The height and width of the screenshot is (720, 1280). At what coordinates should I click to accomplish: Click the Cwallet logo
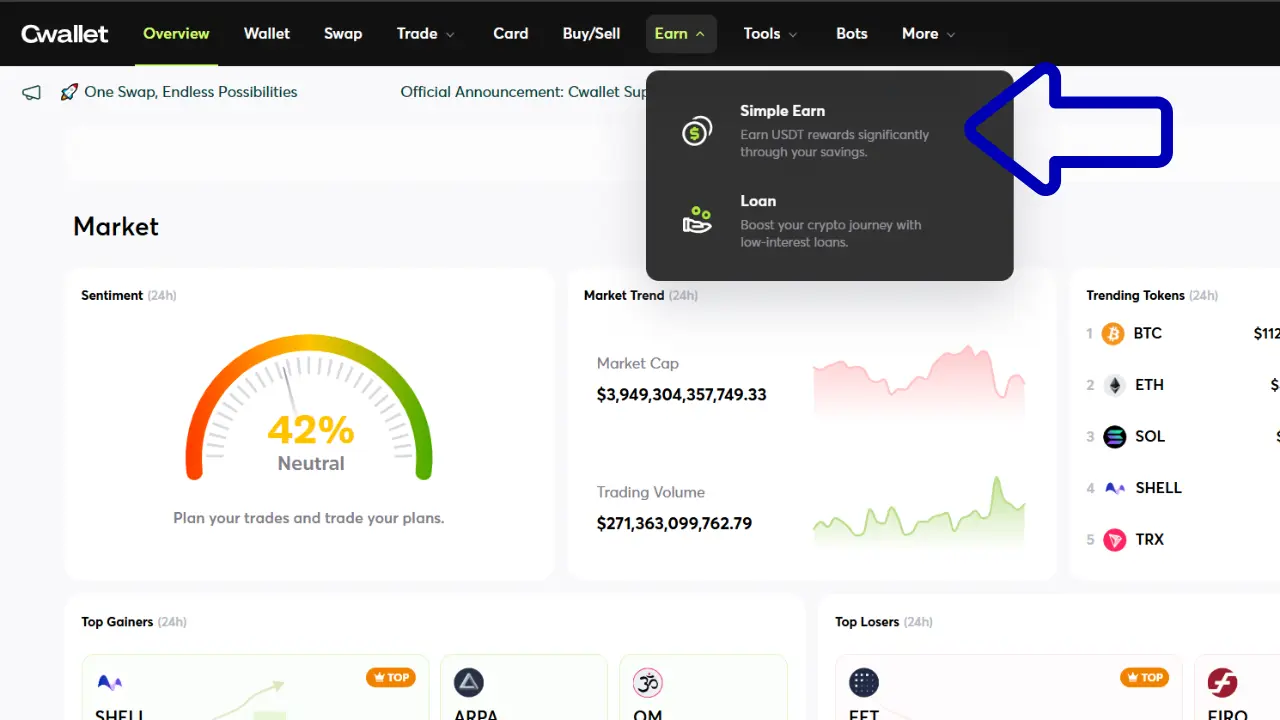(65, 34)
